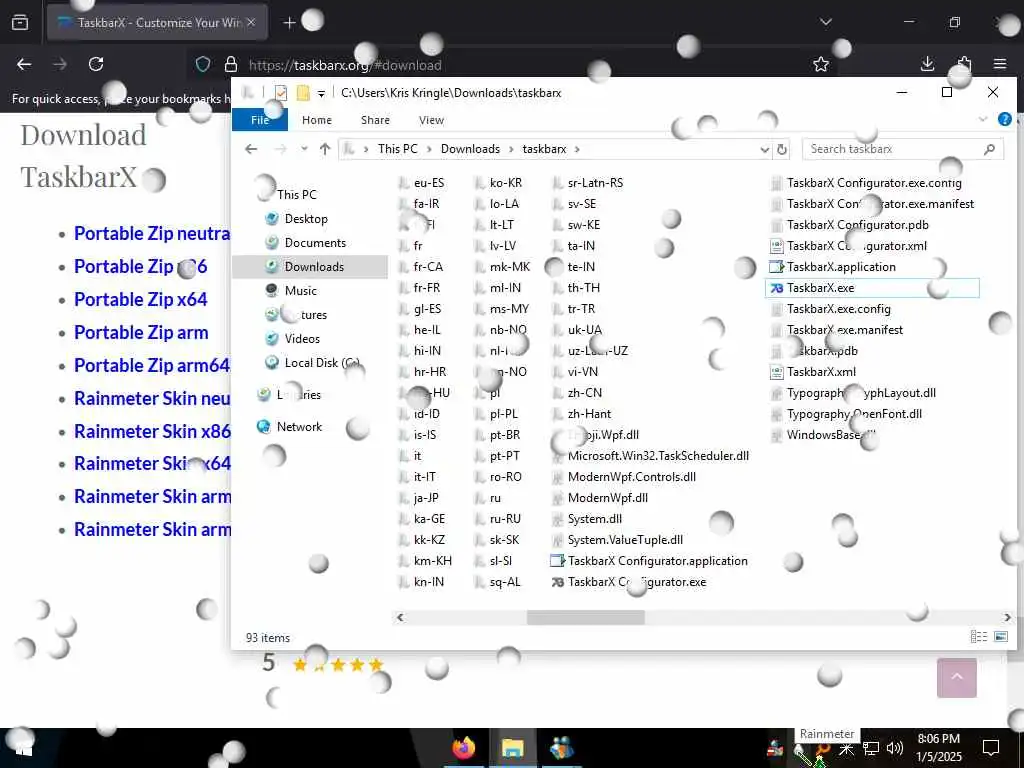Open the Home ribbon tab

317,120
